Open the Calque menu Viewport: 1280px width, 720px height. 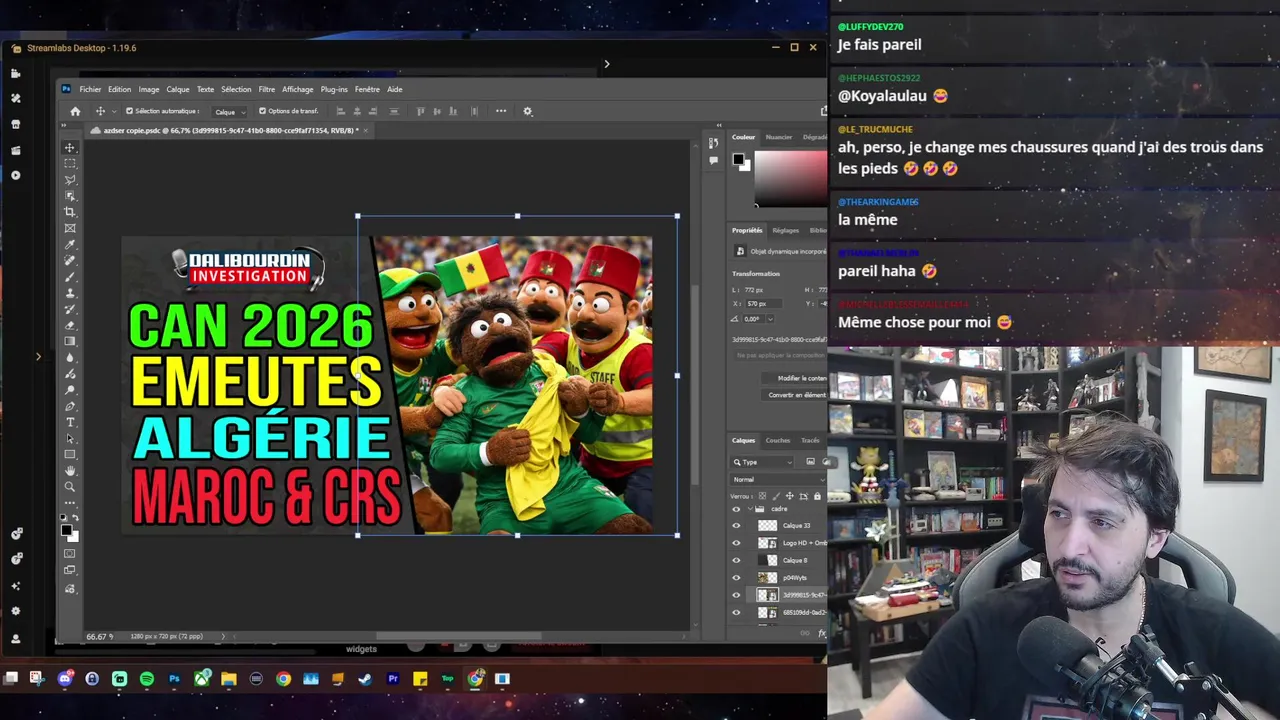click(x=178, y=89)
